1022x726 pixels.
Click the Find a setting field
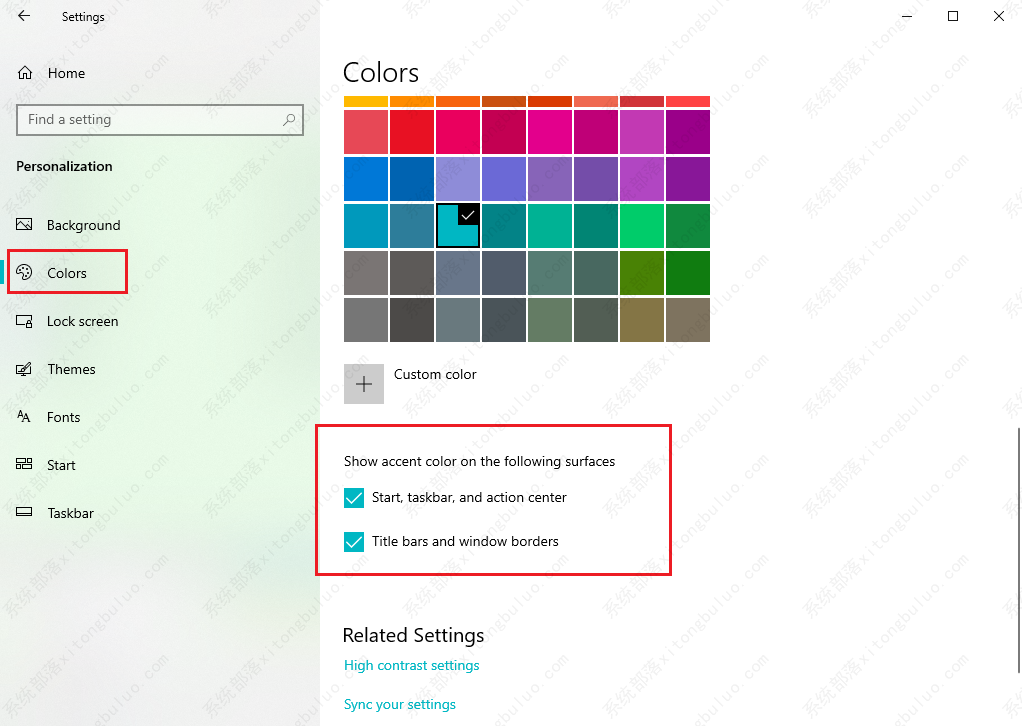tap(150, 120)
